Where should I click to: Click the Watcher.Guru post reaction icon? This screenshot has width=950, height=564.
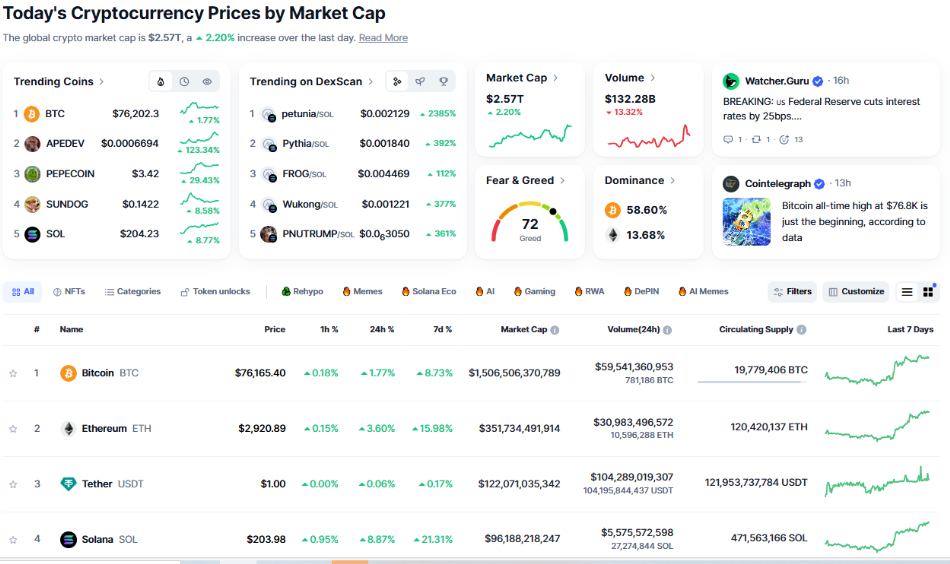[x=786, y=139]
